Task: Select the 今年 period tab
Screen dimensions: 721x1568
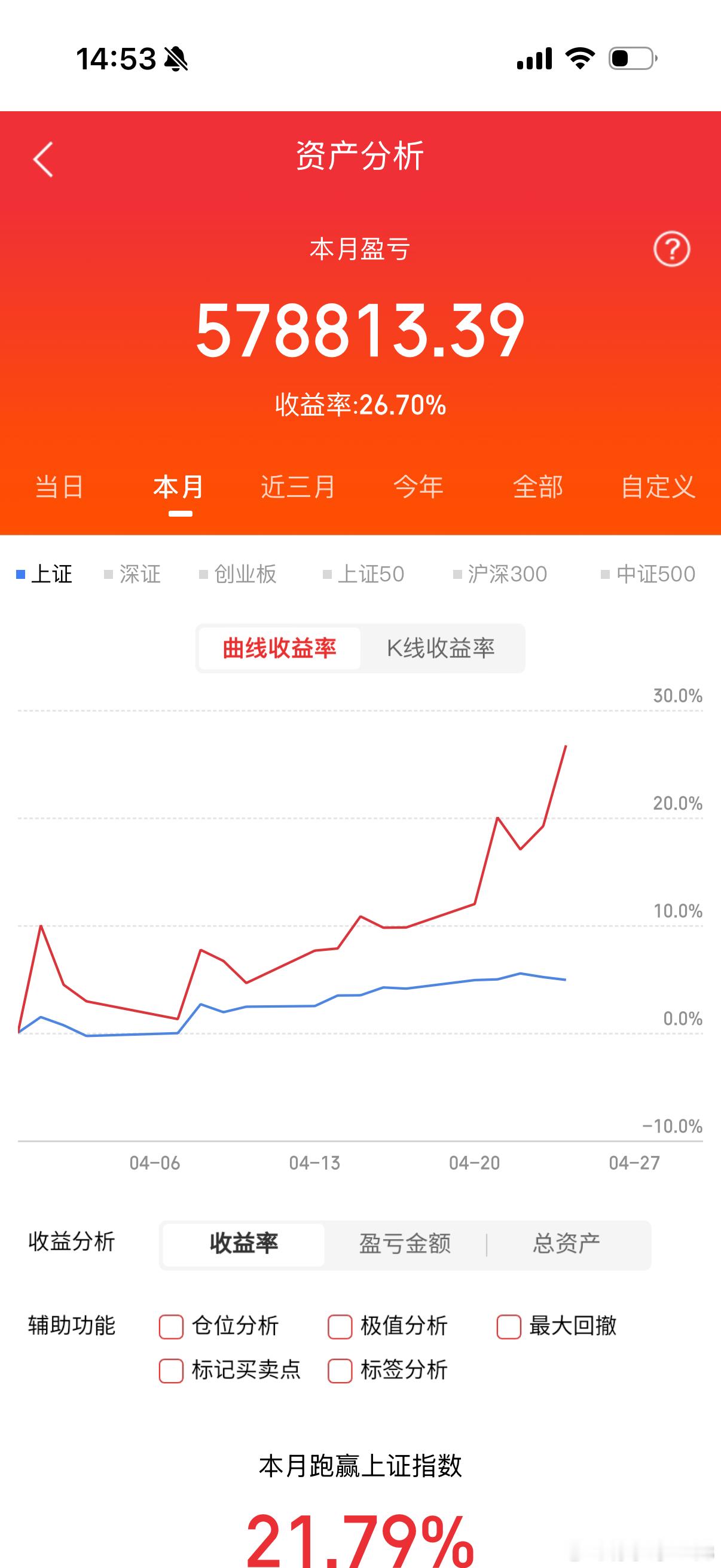Action: 419,487
